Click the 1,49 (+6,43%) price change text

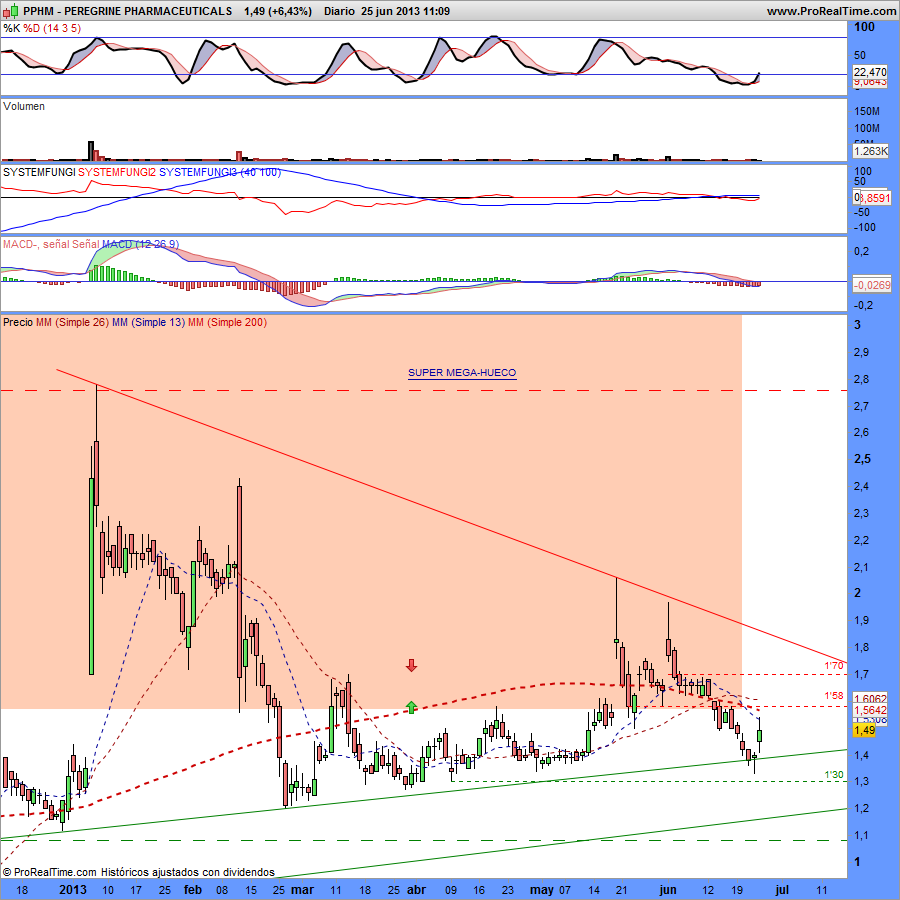(278, 11)
